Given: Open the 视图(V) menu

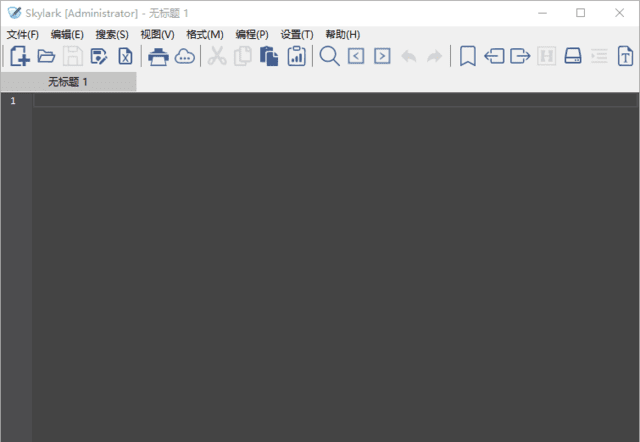Looking at the screenshot, I should pyautogui.click(x=158, y=35).
